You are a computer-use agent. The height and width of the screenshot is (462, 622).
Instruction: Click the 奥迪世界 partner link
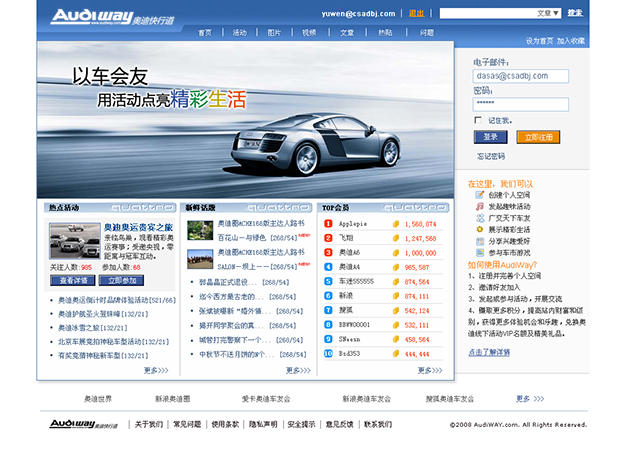pos(98,399)
